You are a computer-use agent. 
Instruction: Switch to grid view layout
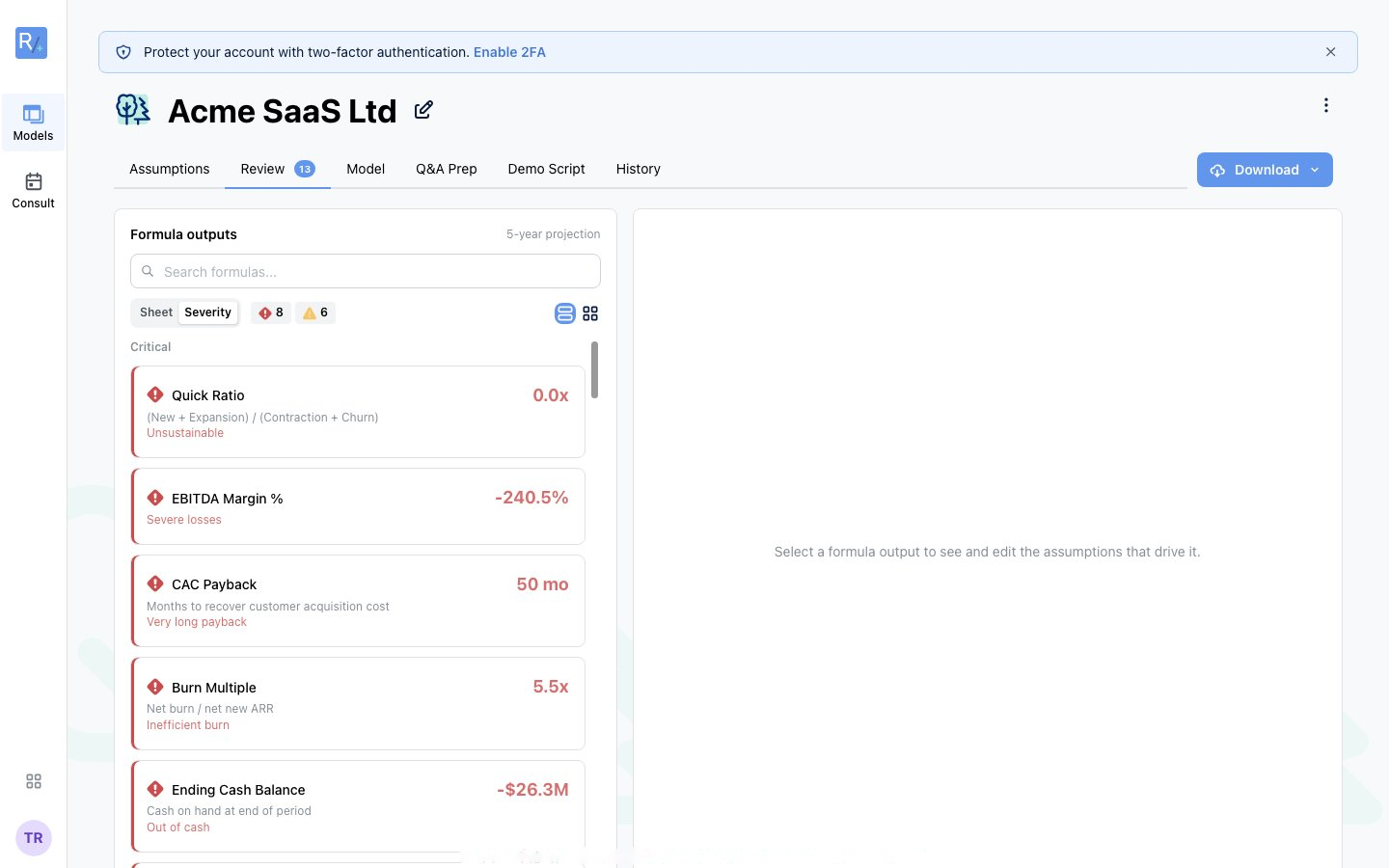pos(590,313)
